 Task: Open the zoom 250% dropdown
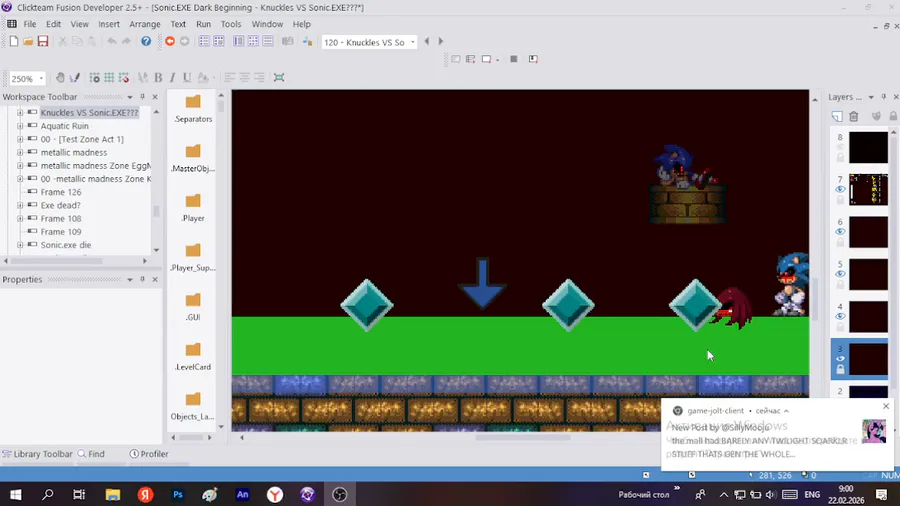41,78
